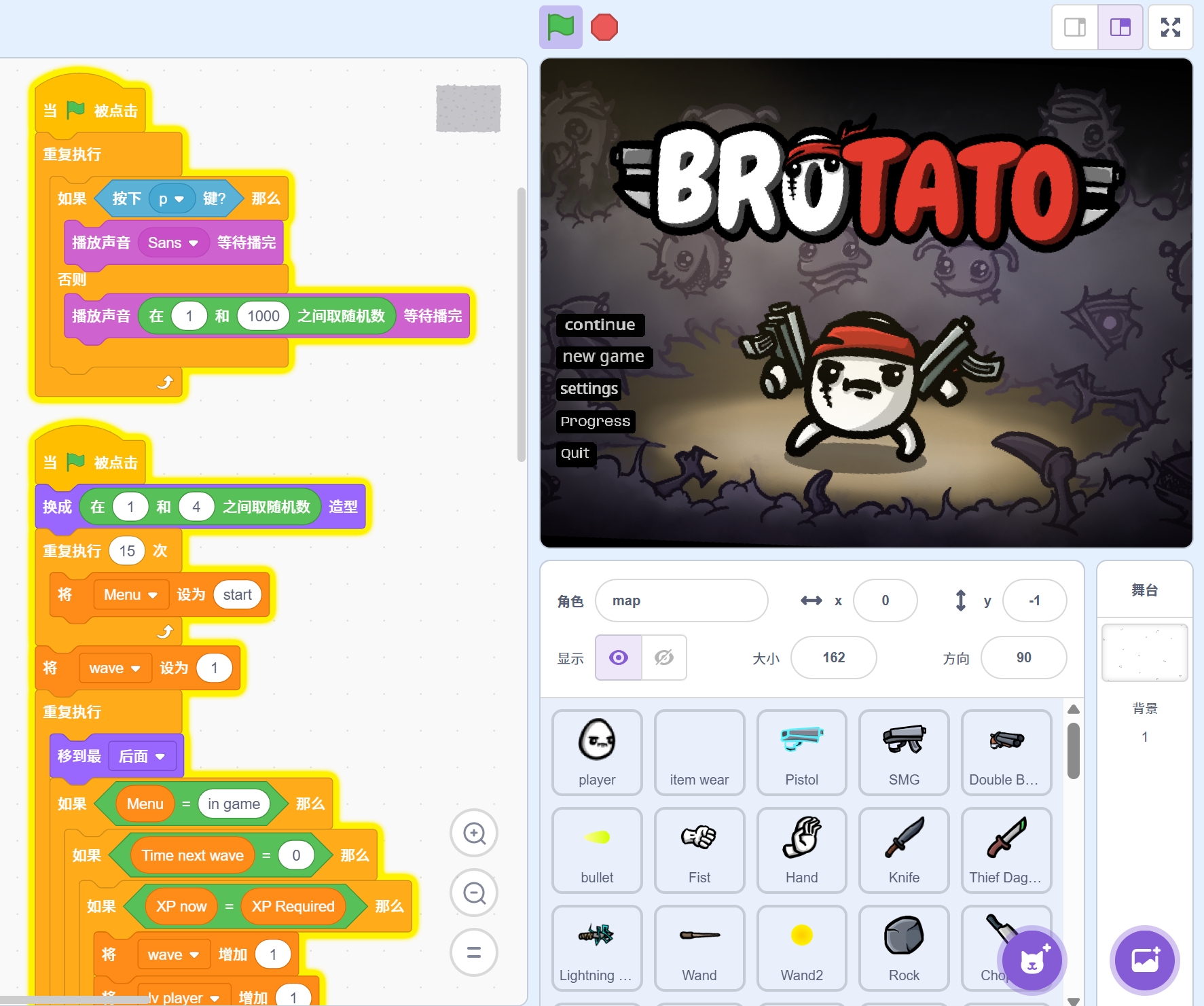Image resolution: width=1204 pixels, height=1006 pixels.
Task: Select the Pistol sprite thumbnail
Action: click(x=801, y=752)
